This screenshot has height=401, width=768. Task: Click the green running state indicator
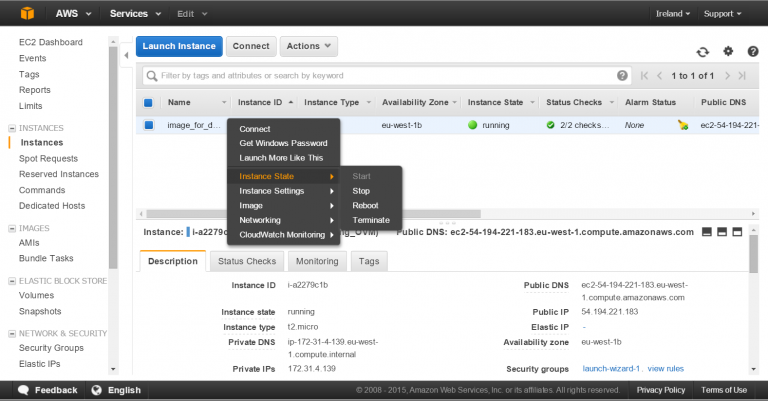click(472, 125)
